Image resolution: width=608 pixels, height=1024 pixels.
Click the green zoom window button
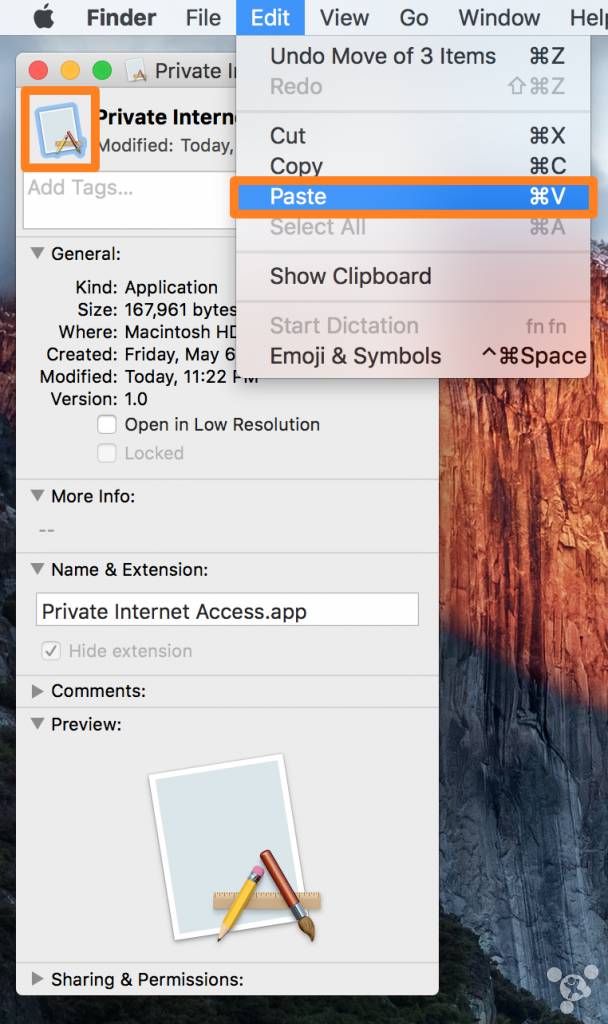point(101,71)
